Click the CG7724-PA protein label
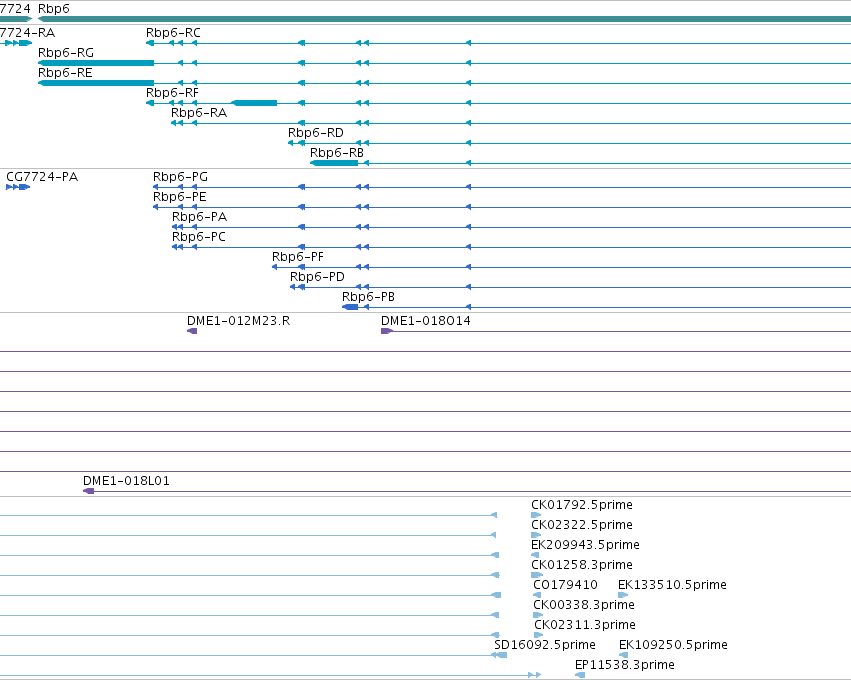Image resolution: width=851 pixels, height=680 pixels. point(42,177)
